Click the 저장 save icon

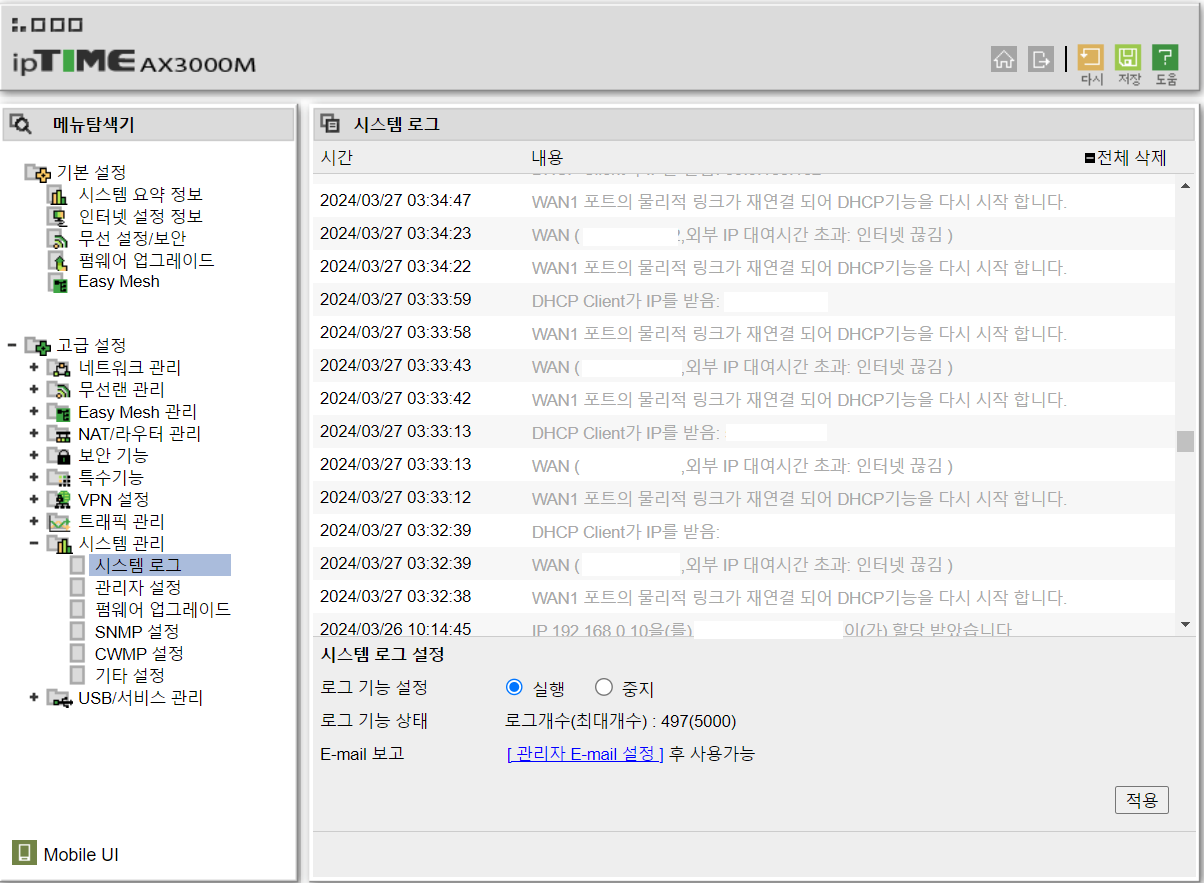coord(1128,58)
